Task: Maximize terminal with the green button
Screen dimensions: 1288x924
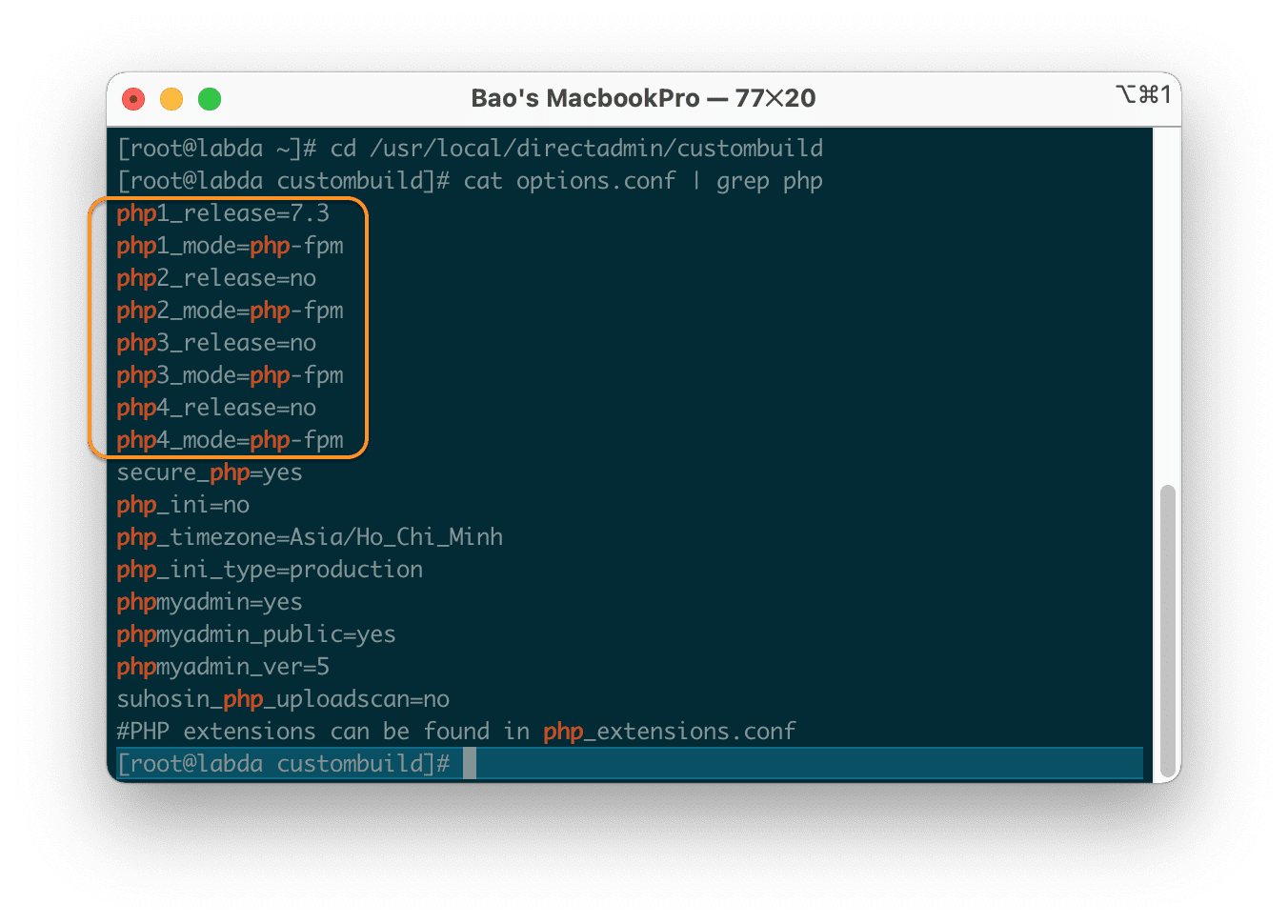Action: (x=210, y=99)
